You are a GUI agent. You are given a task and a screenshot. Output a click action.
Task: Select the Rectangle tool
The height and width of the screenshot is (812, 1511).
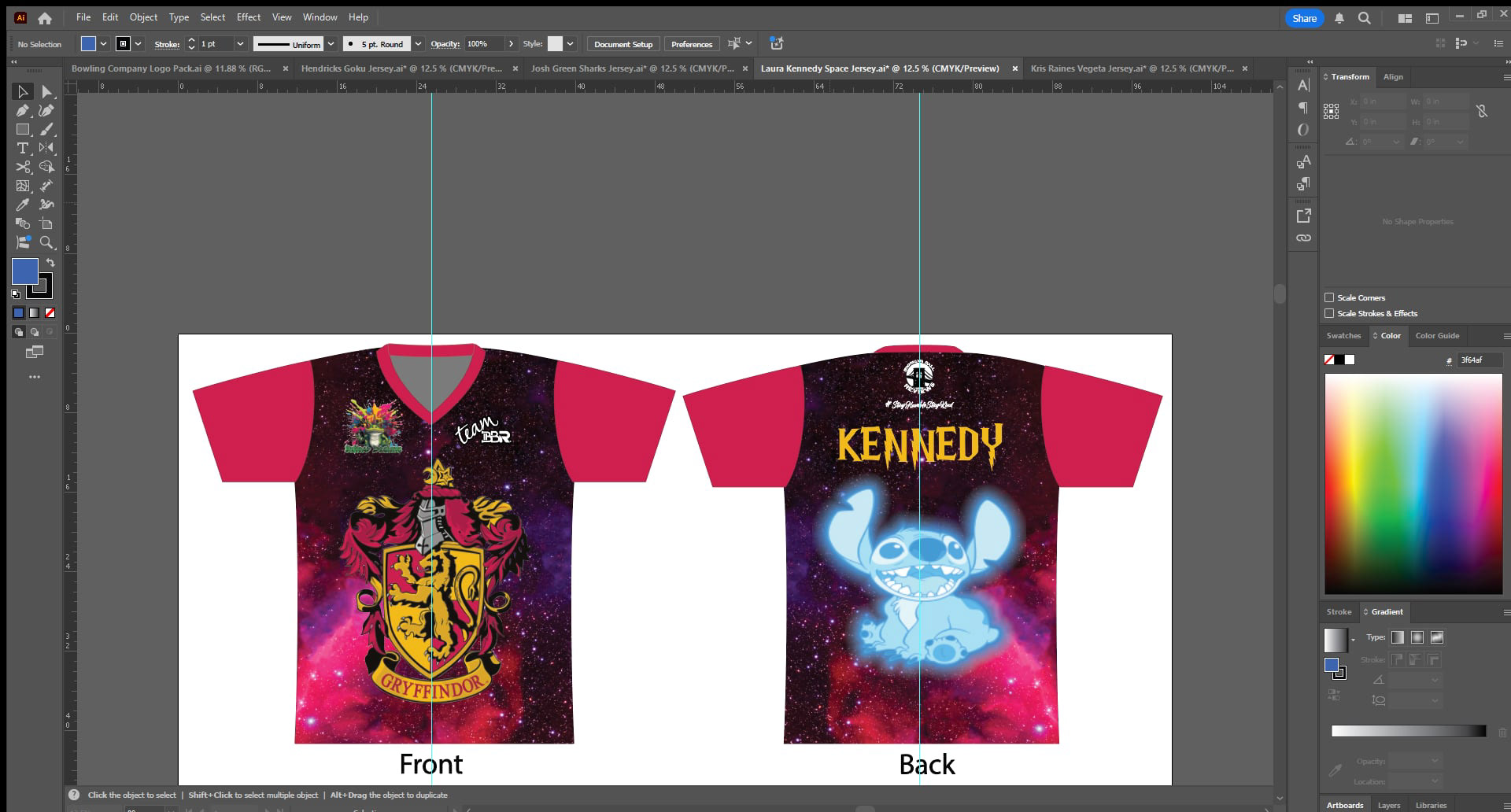tap(23, 130)
